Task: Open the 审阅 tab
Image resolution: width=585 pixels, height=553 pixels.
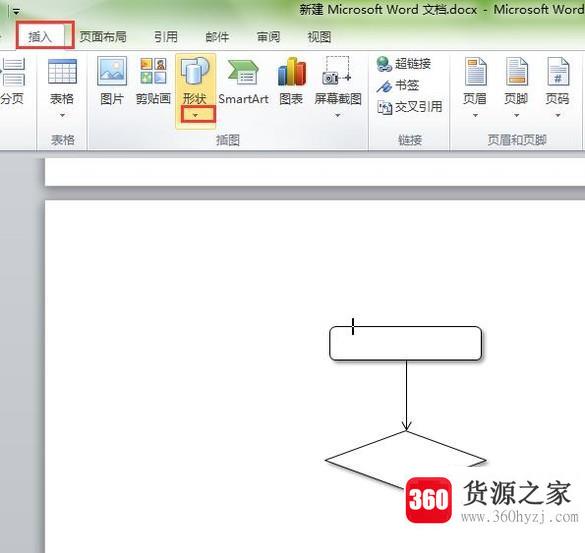Action: coord(268,37)
